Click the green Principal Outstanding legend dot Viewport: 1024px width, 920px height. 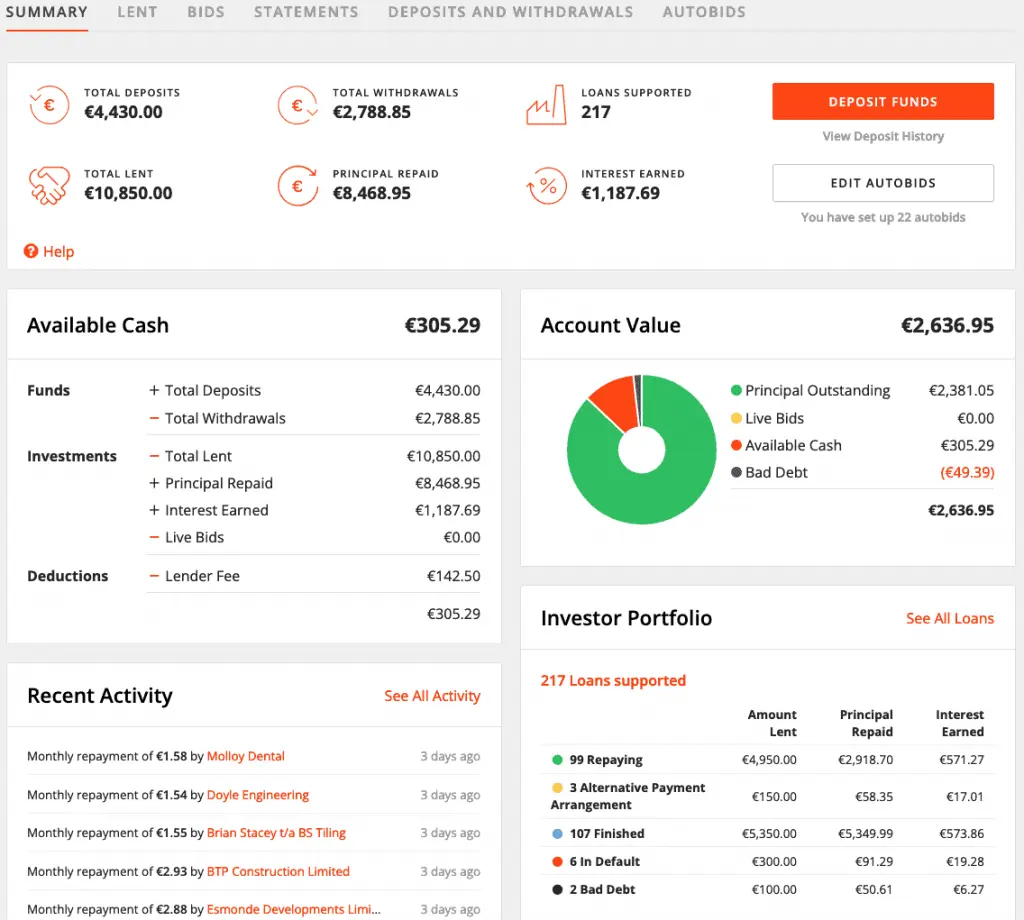click(x=736, y=390)
